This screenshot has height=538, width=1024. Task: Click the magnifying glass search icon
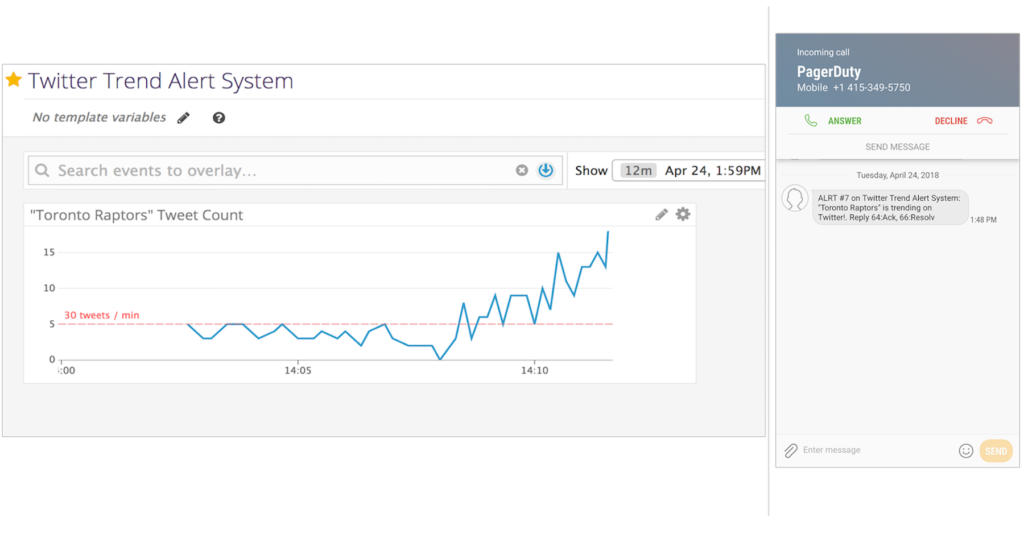[43, 171]
